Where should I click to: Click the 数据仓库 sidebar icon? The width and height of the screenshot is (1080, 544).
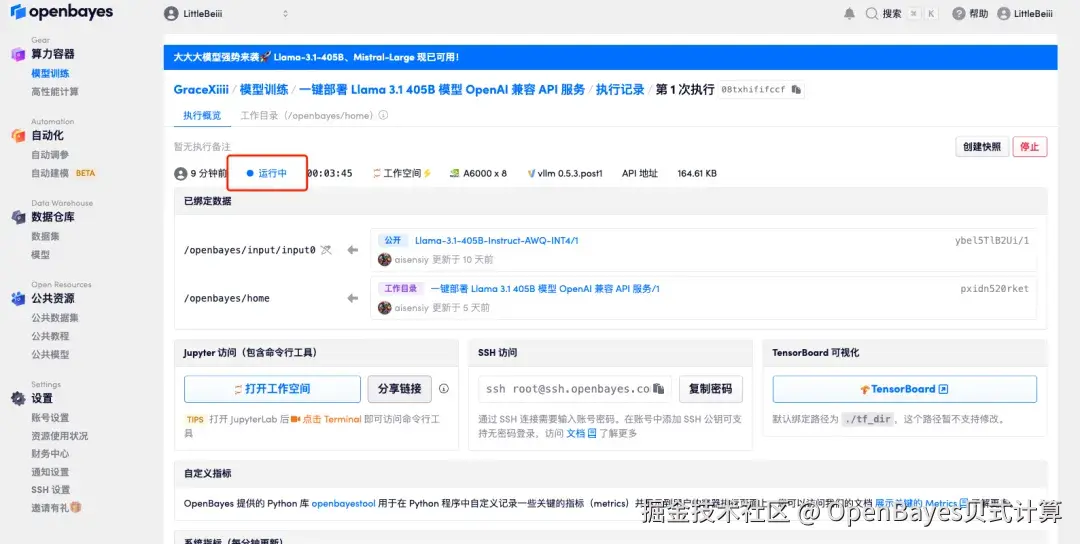[x=18, y=217]
